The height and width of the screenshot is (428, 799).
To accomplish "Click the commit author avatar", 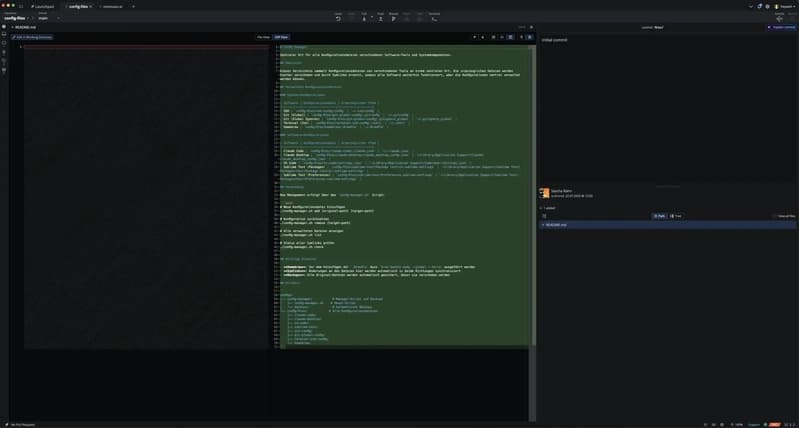I will tap(544, 193).
